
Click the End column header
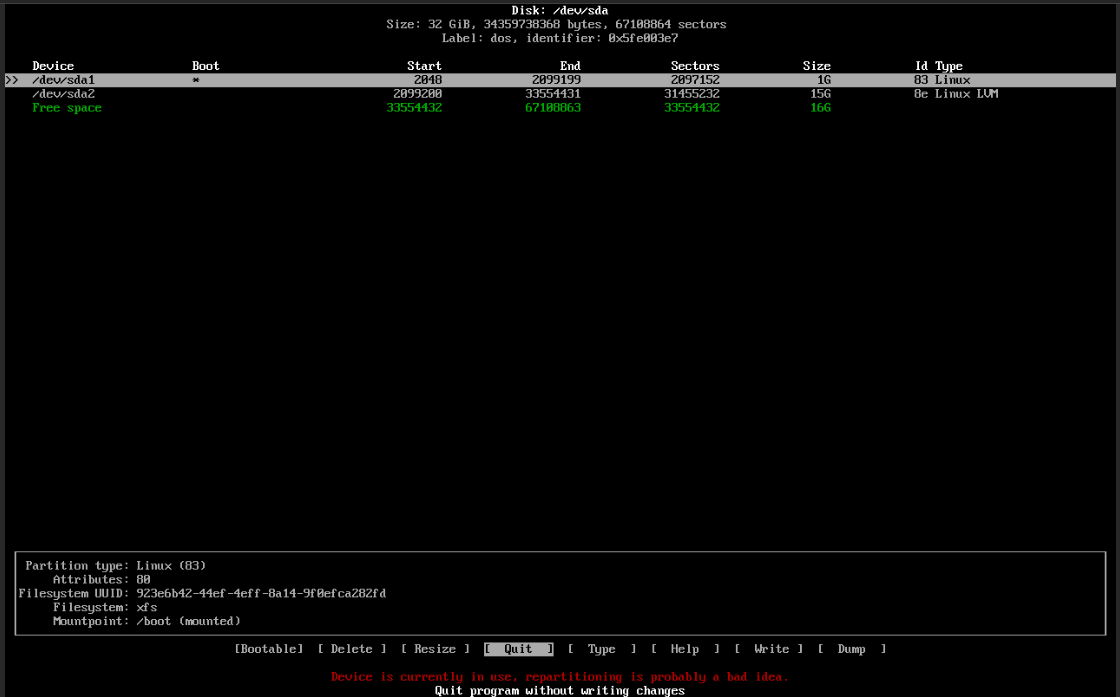570,66
